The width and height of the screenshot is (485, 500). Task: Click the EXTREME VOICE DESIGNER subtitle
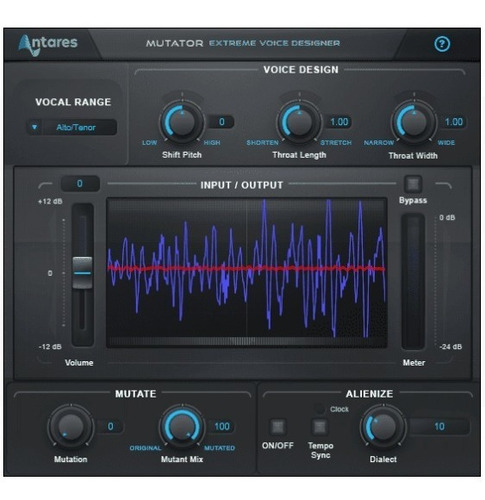click(x=274, y=43)
